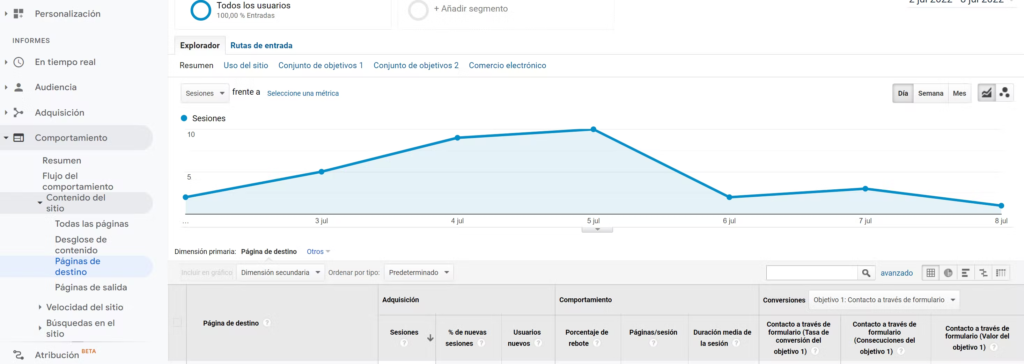Select the line chart view icon
1024x364 pixels.
[x=986, y=93]
